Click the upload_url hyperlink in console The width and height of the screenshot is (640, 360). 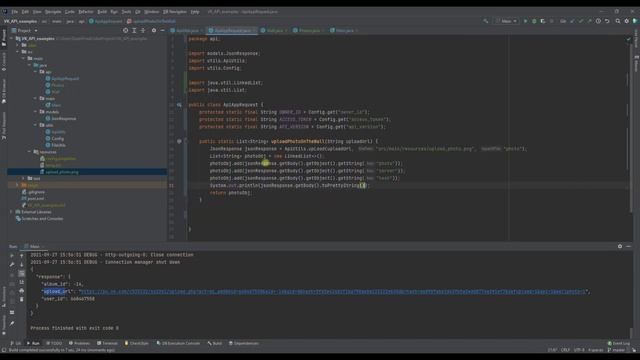pos(332,291)
